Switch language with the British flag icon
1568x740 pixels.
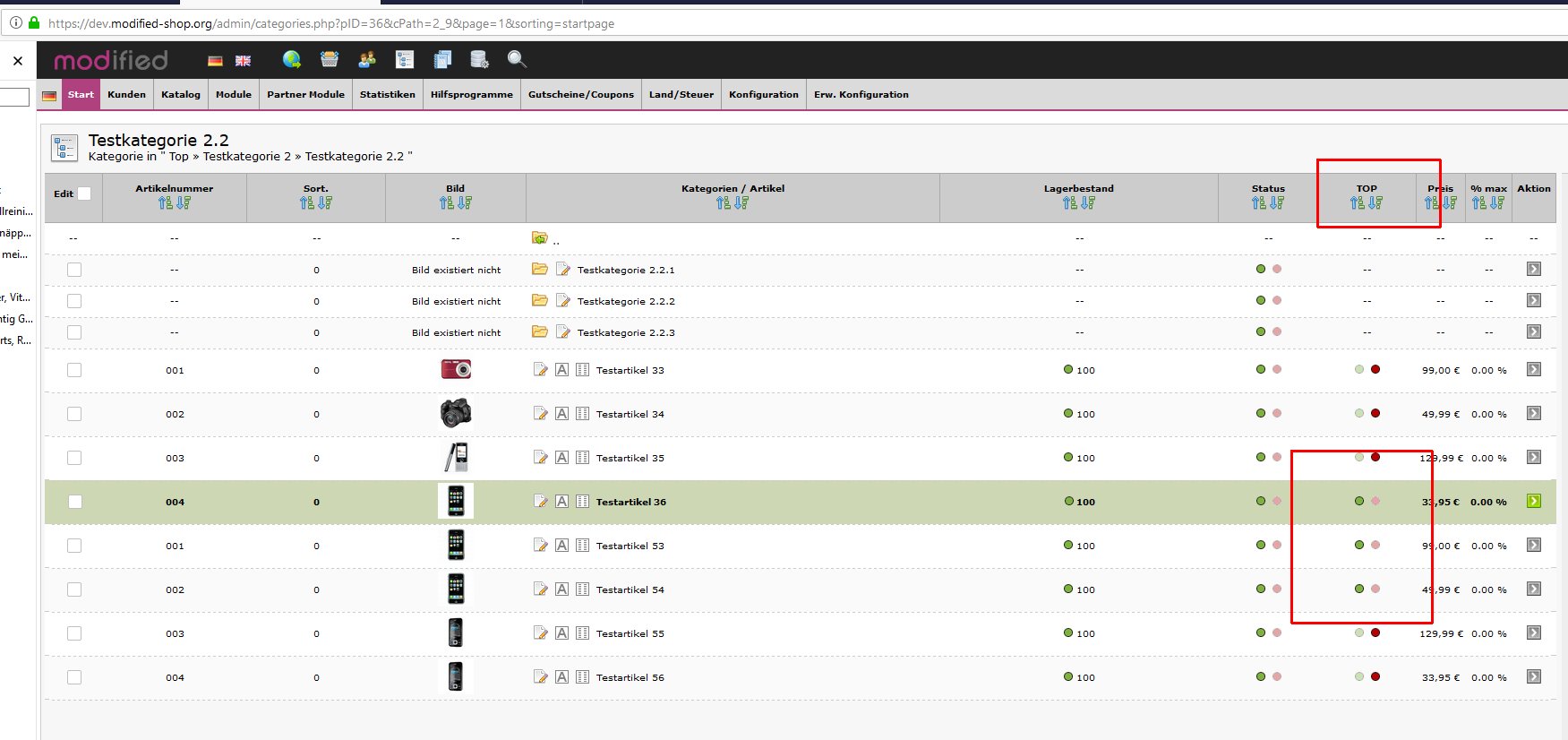[x=243, y=61]
